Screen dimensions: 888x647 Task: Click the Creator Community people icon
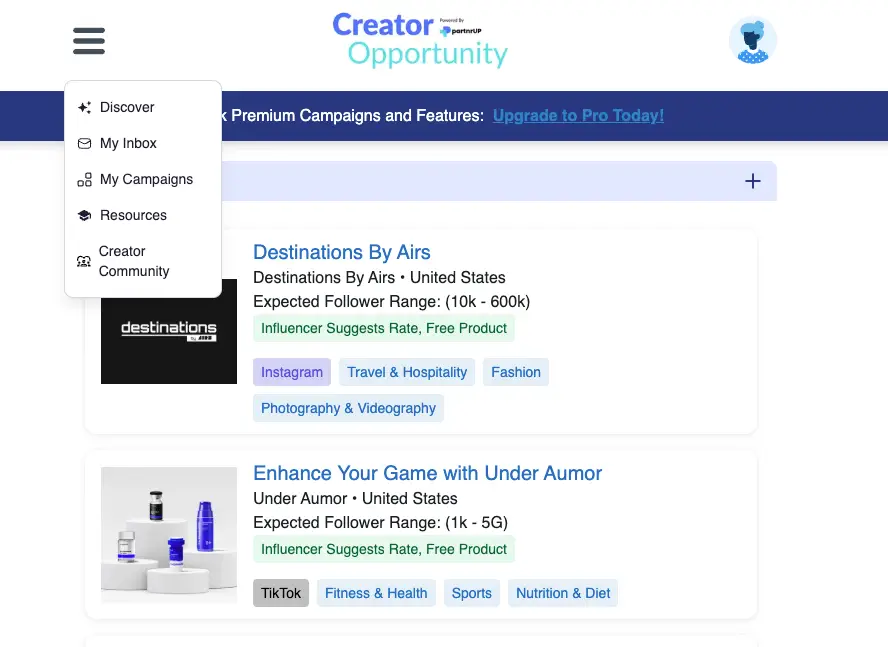point(84,261)
